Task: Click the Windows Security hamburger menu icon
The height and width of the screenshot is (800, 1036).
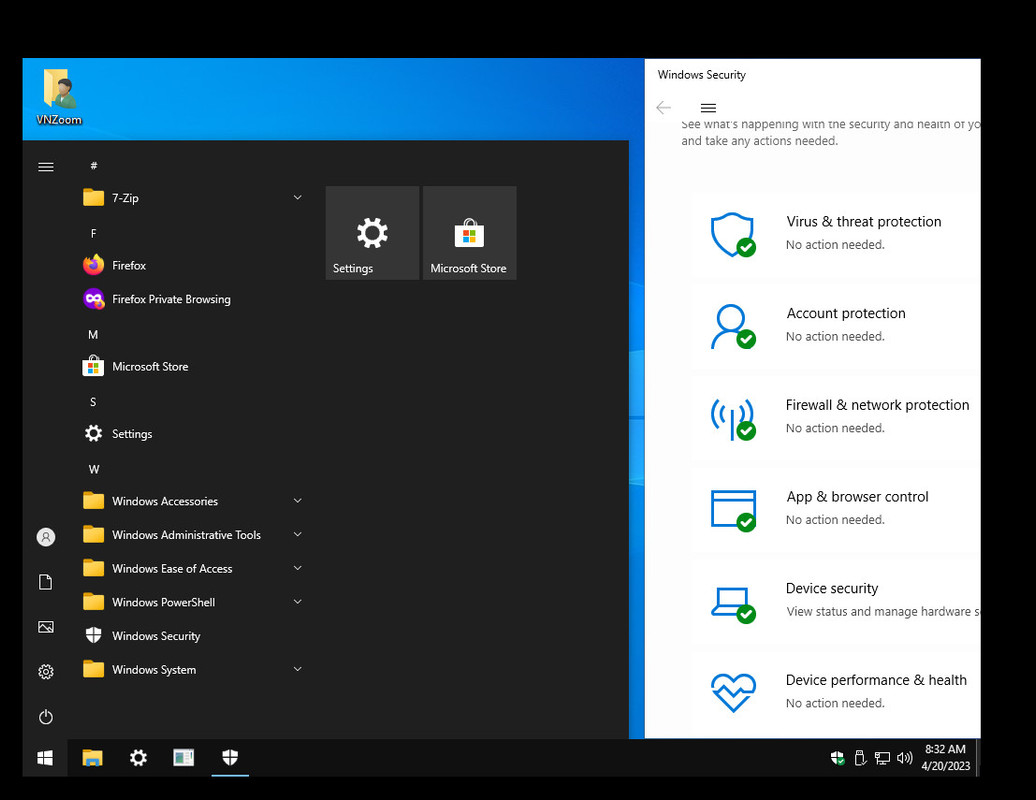Action: [x=708, y=108]
